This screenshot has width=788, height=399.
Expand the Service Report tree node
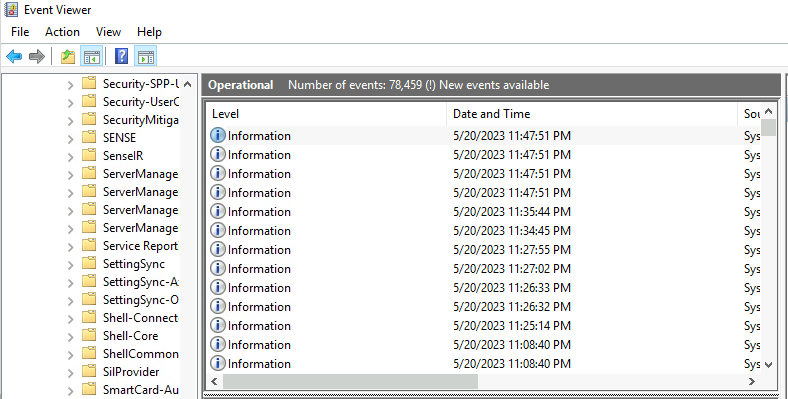(x=71, y=246)
